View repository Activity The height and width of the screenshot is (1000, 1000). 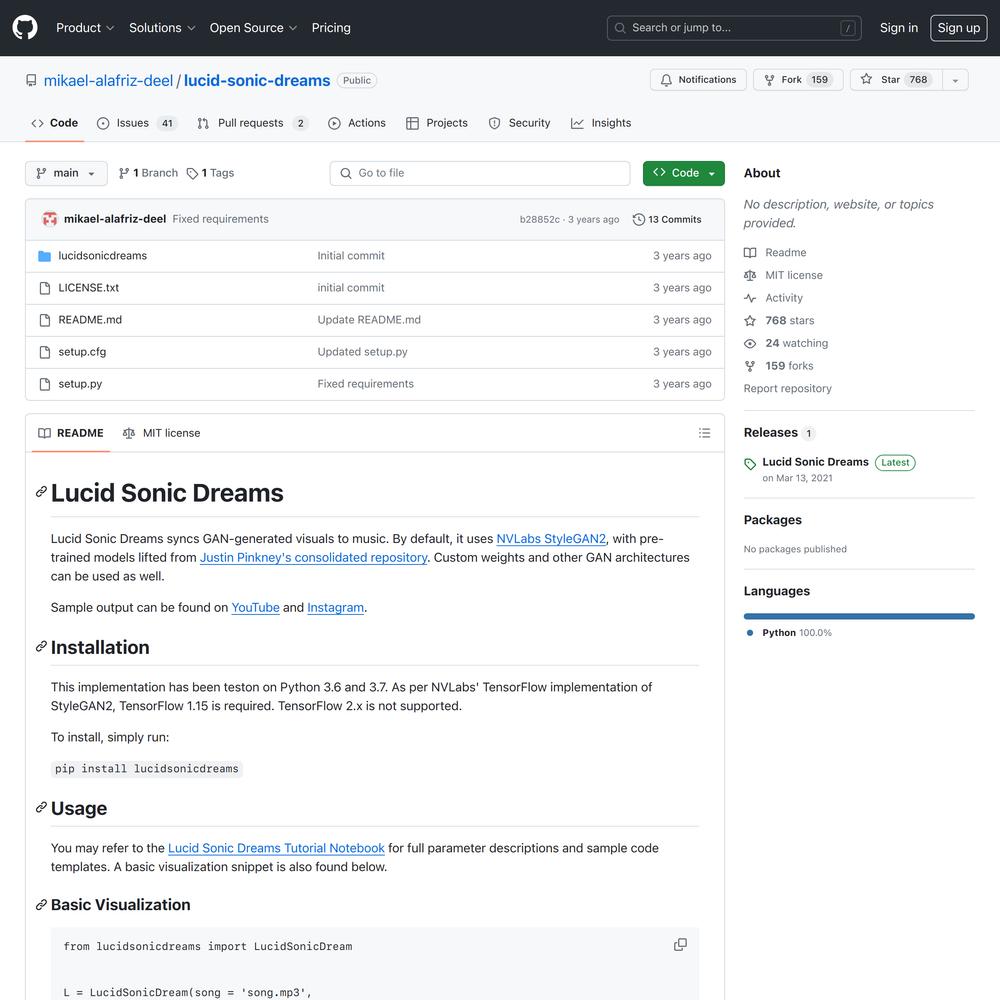click(x=774, y=298)
